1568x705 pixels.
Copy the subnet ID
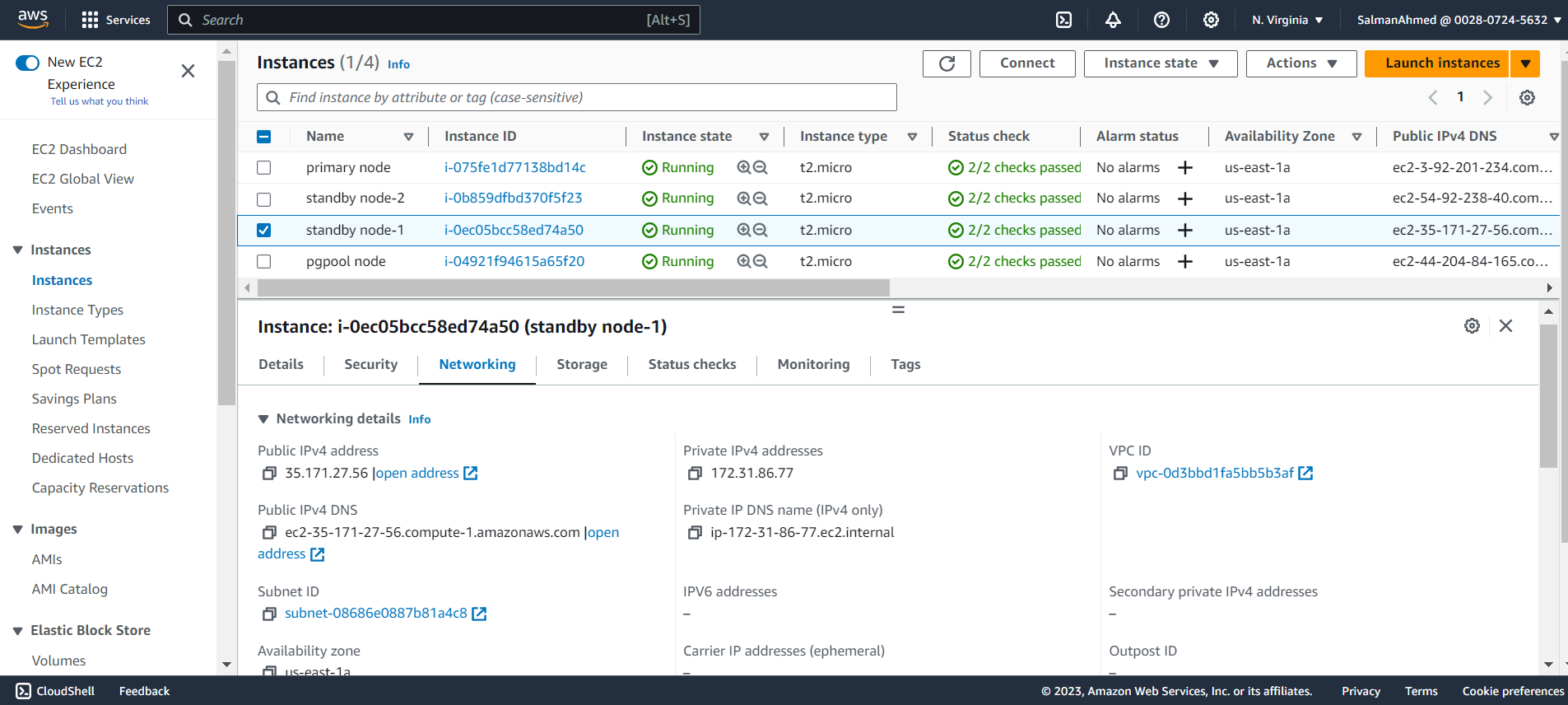click(x=269, y=614)
